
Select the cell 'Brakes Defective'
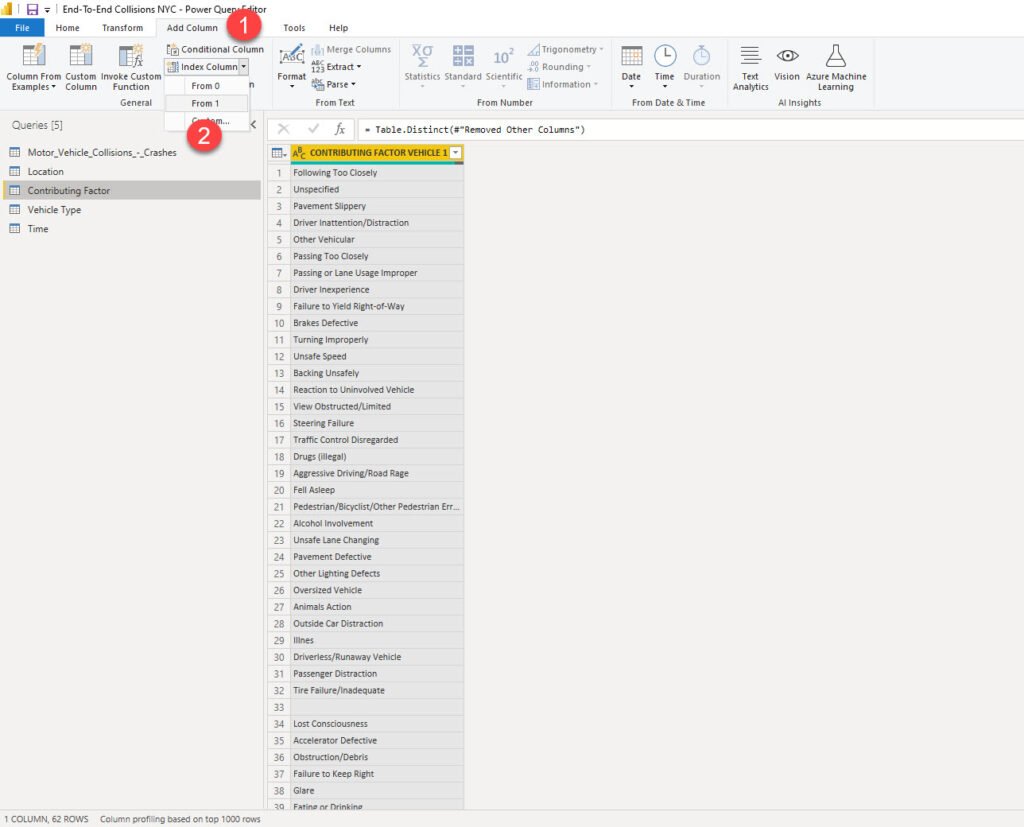pyautogui.click(x=377, y=323)
